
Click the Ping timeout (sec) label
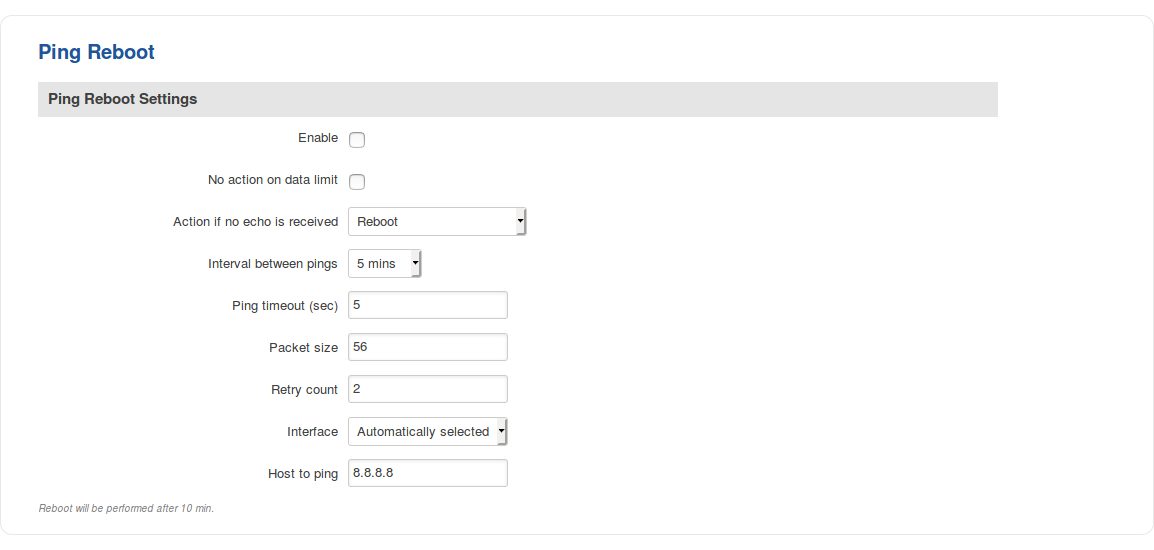(x=285, y=306)
